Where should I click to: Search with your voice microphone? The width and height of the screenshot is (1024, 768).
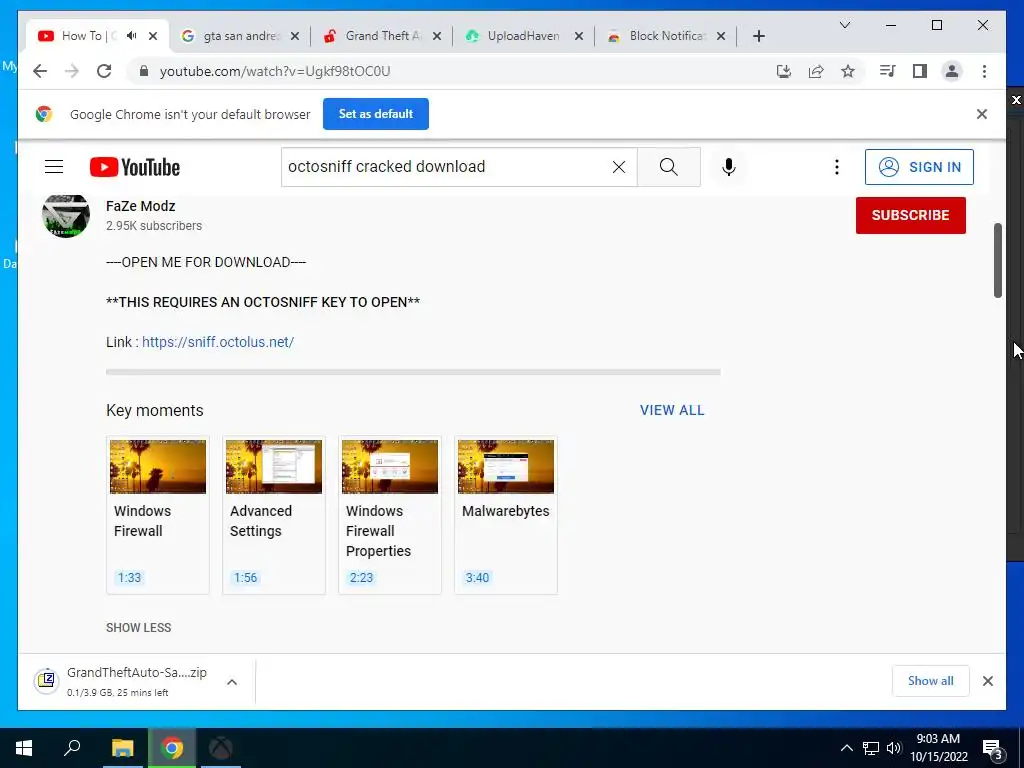coord(729,167)
